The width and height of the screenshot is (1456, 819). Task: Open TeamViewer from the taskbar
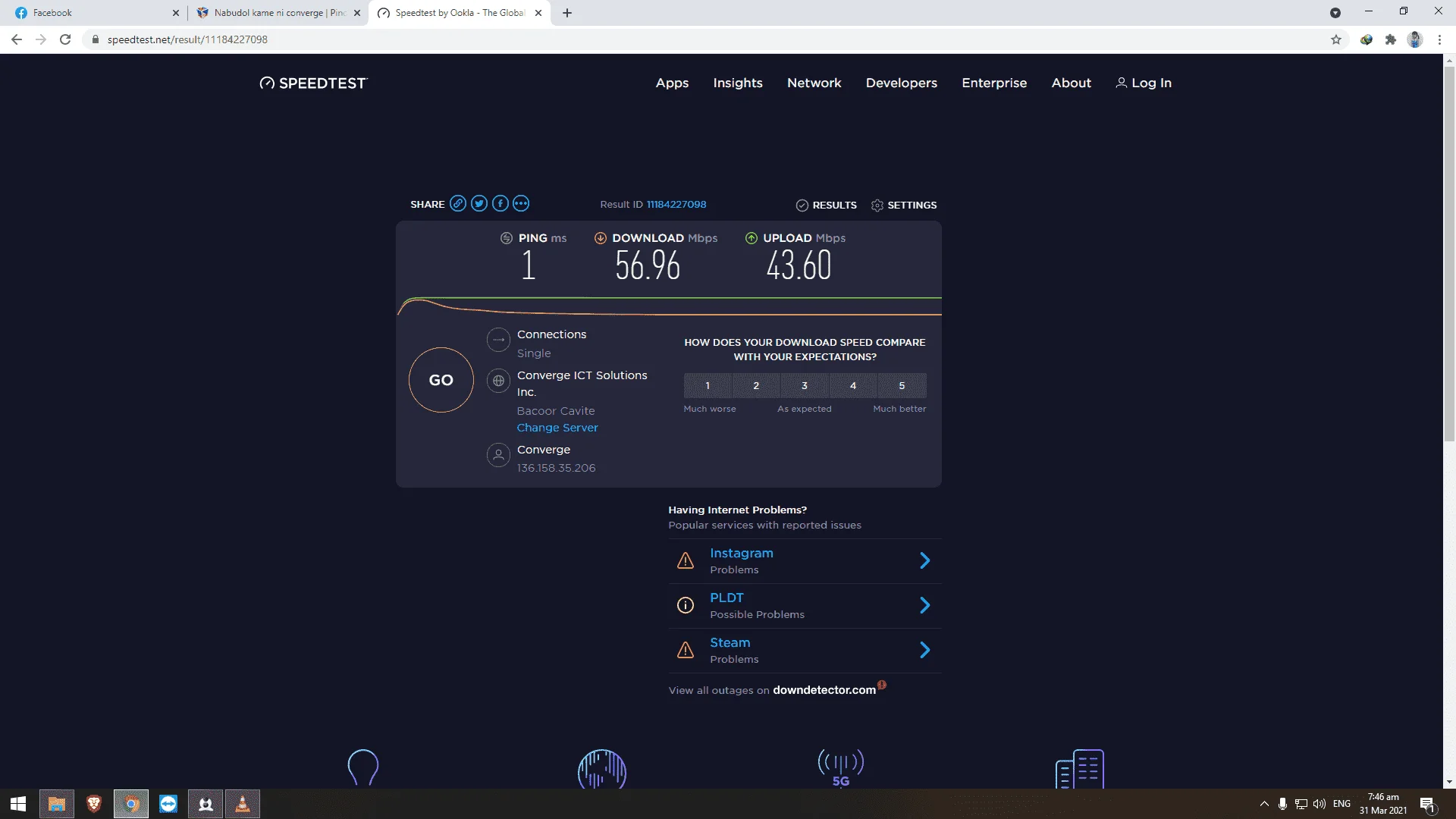pyautogui.click(x=168, y=804)
